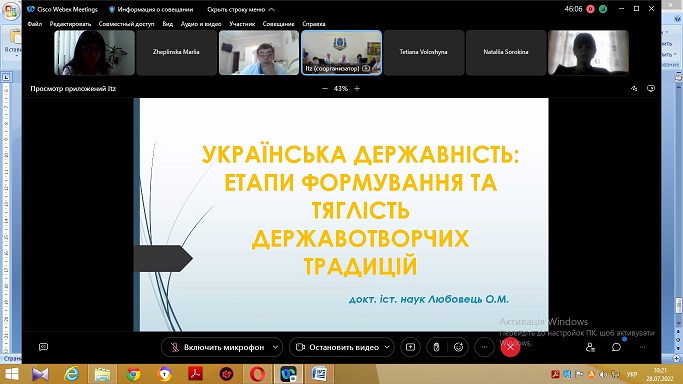
Task: Toggle closed captions icon
Action: coord(44,347)
